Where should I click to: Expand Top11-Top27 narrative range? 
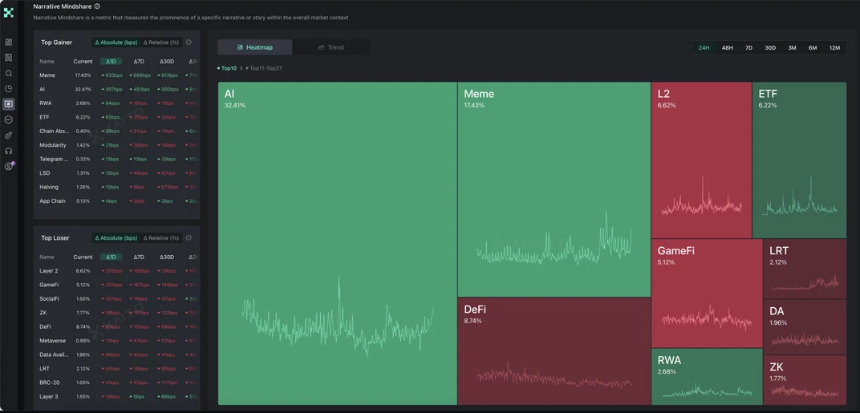click(264, 69)
